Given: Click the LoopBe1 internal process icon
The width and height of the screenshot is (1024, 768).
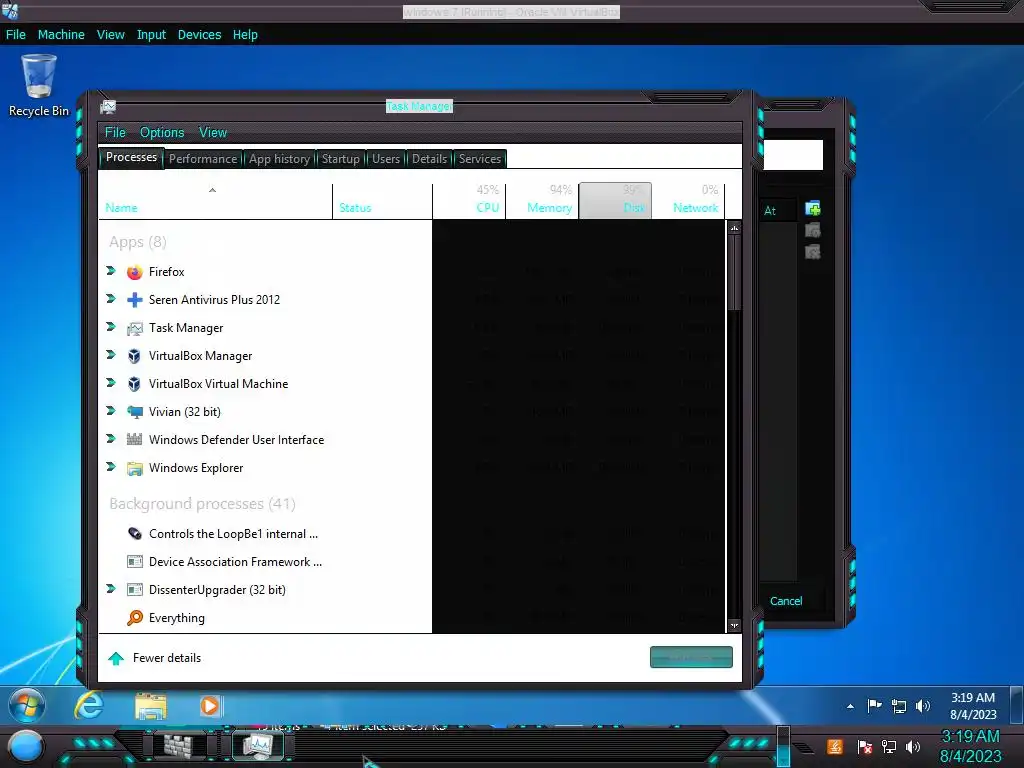Looking at the screenshot, I should coord(135,534).
